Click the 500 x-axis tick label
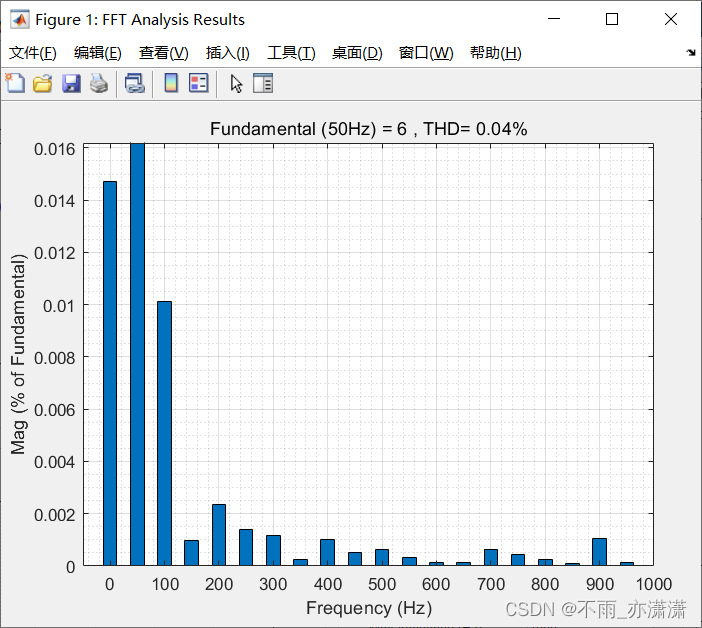 coord(382,584)
